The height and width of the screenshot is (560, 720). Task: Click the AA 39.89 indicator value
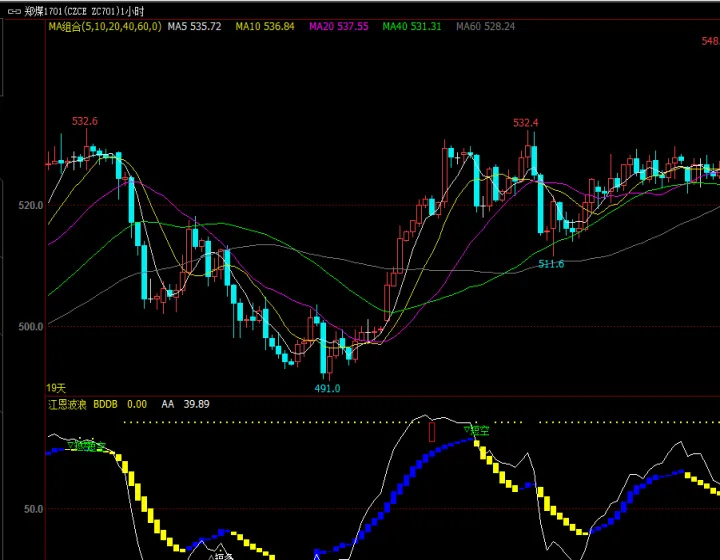click(x=185, y=404)
